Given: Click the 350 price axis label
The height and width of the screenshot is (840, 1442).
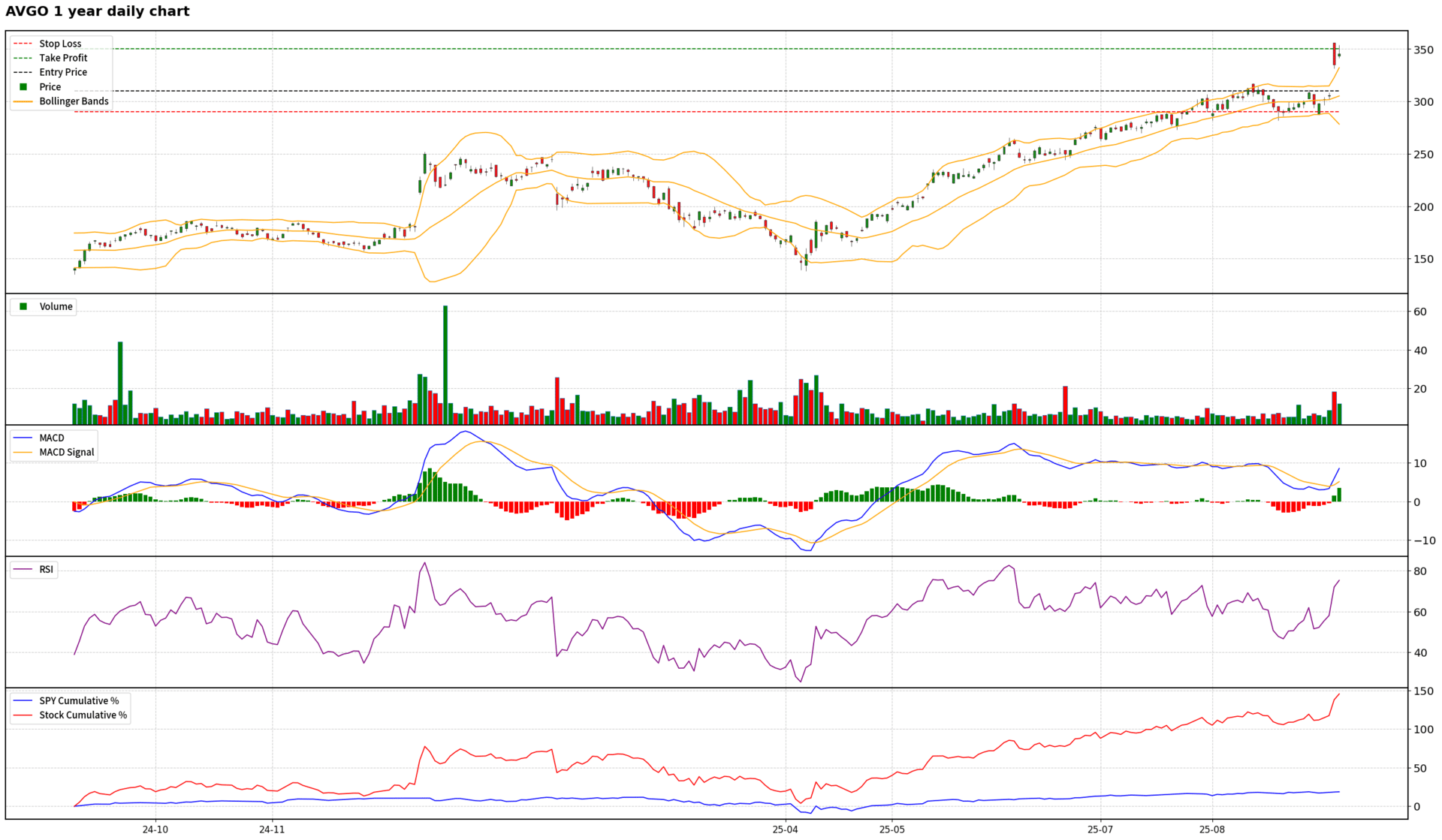Looking at the screenshot, I should (1423, 50).
